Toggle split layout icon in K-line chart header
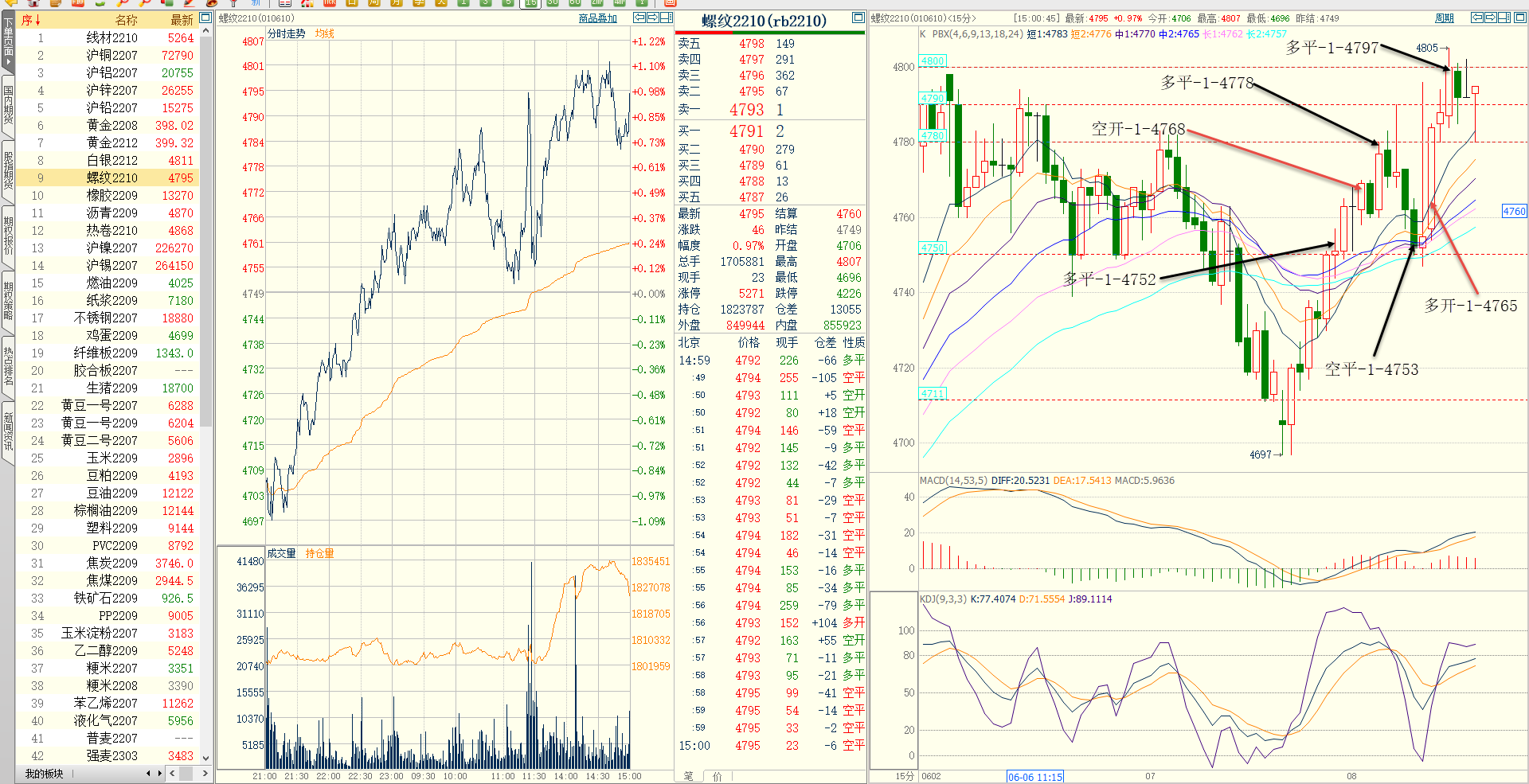Screen dimensions: 1529x784 [1504, 18]
